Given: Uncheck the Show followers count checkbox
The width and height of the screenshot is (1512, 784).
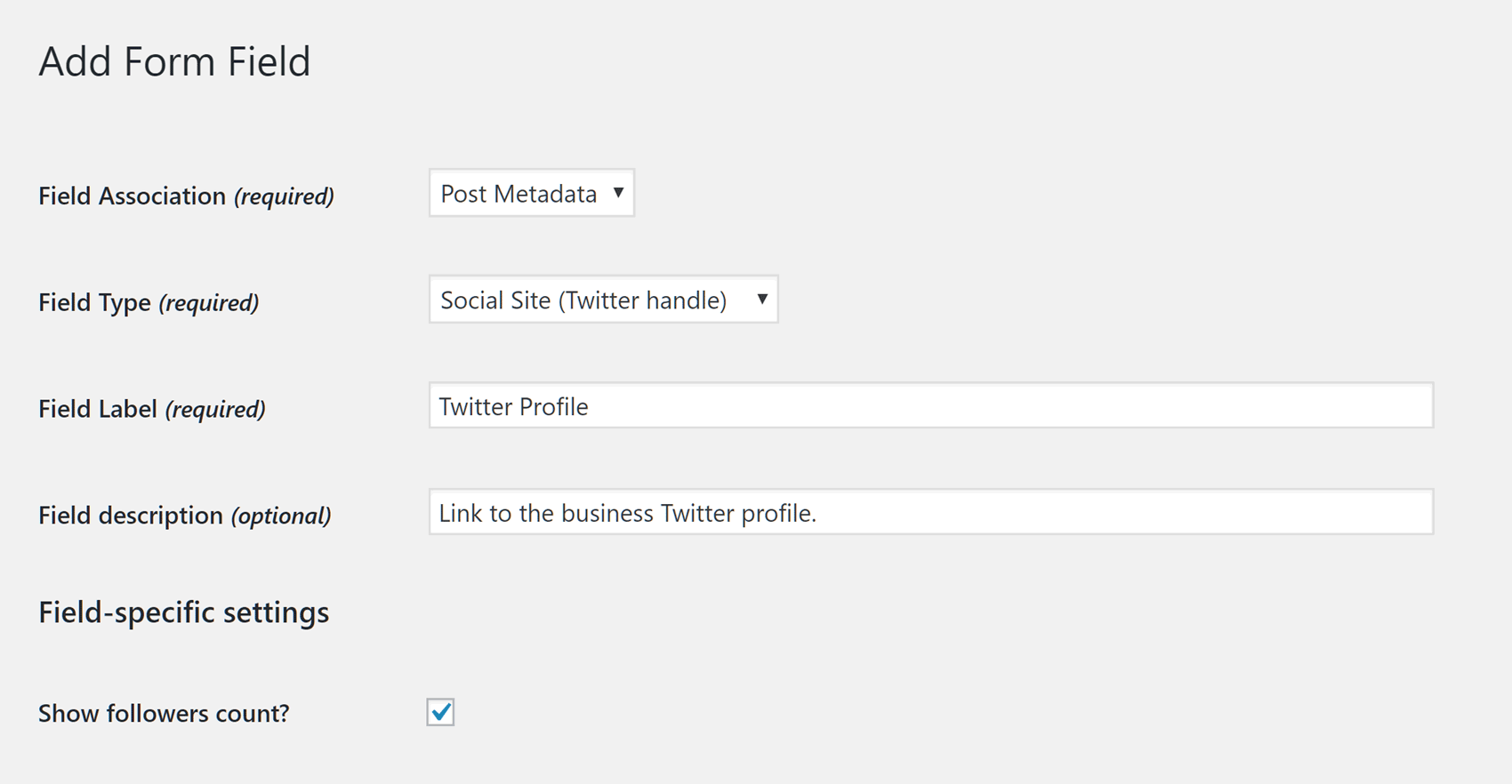Looking at the screenshot, I should (440, 712).
